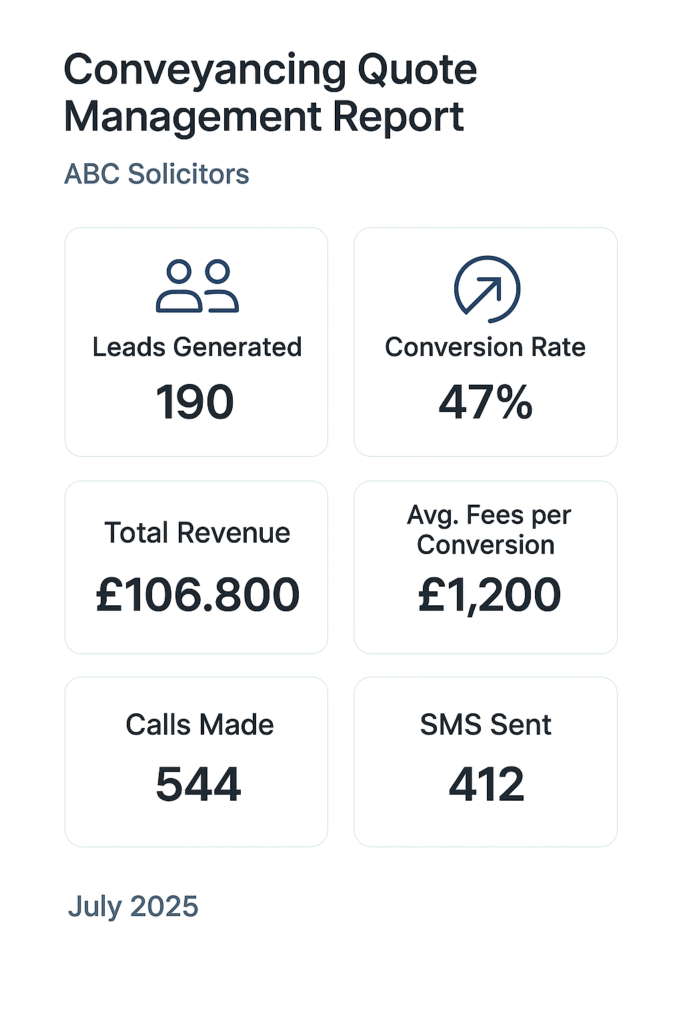Click the Leads Generated people icon
The image size is (683, 1024).
pyautogui.click(x=197, y=286)
